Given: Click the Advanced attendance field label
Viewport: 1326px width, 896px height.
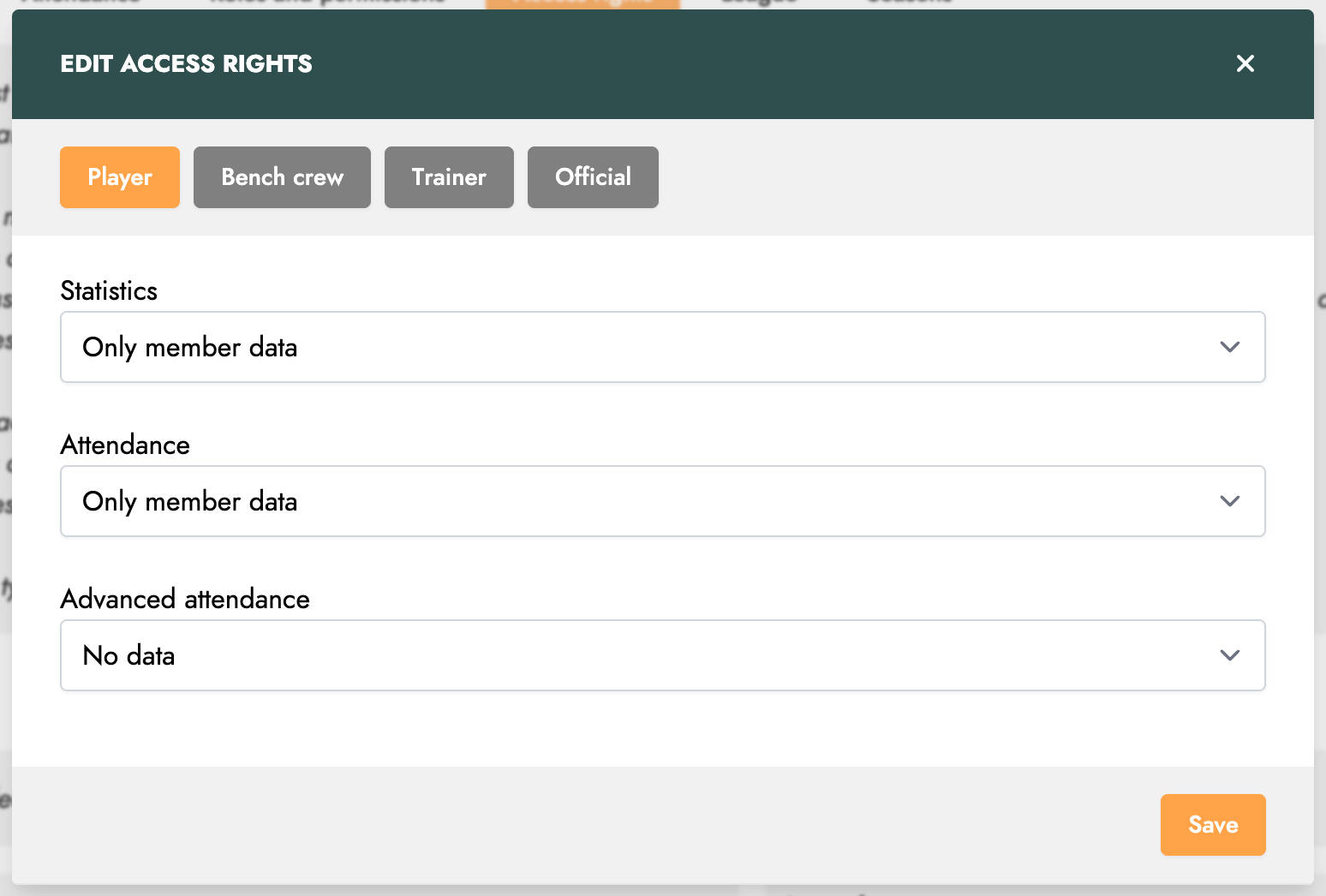Looking at the screenshot, I should point(185,600).
